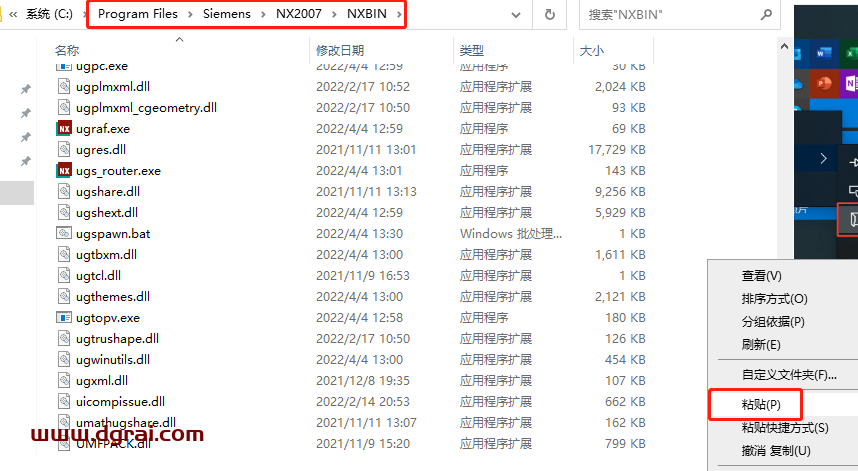Sort by the 名称 column header
Screen dimensions: 858x471
(67, 51)
